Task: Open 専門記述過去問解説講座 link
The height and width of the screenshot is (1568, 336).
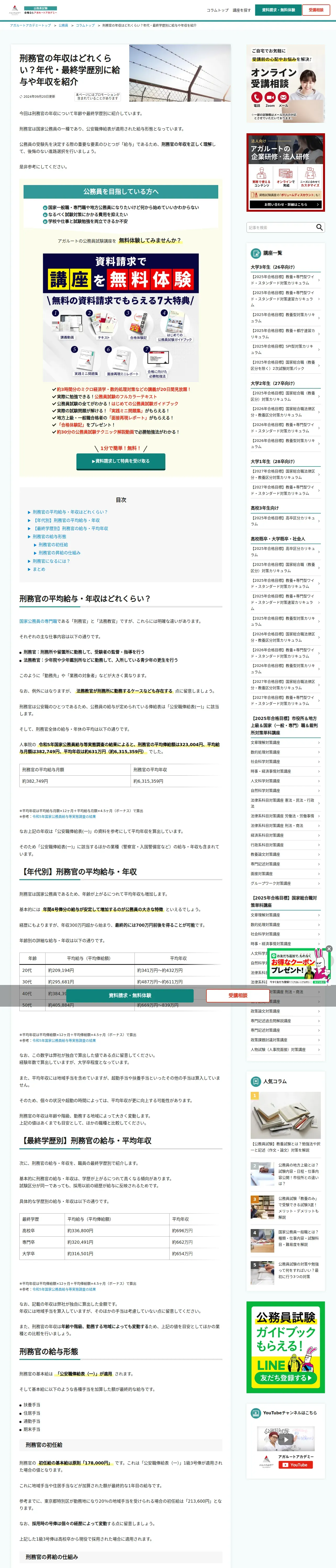Action: click(285, 1021)
